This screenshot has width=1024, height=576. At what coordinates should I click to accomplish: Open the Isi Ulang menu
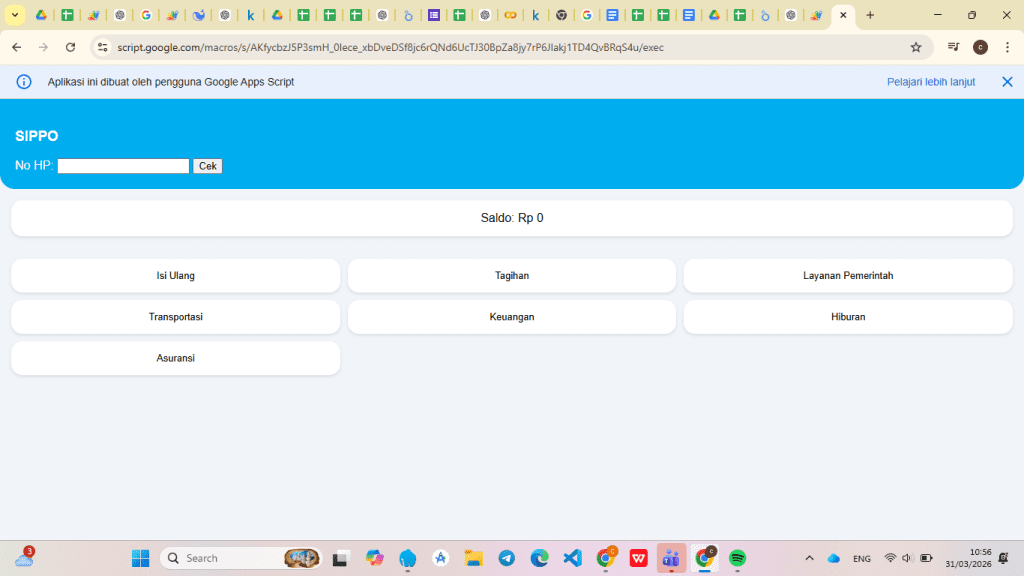175,276
